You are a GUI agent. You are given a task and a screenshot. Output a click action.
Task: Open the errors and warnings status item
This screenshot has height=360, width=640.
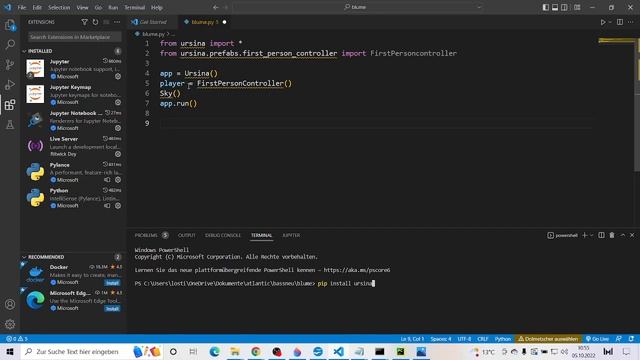click(x=17, y=339)
